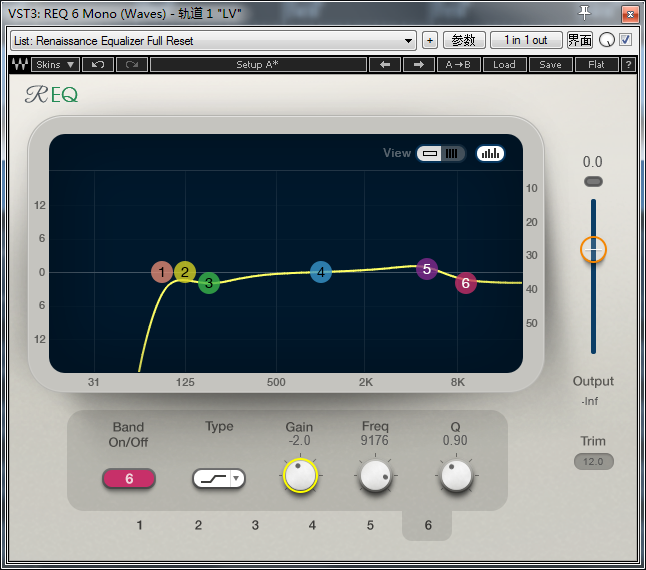
Task: Switch to band tab 3
Action: point(255,525)
